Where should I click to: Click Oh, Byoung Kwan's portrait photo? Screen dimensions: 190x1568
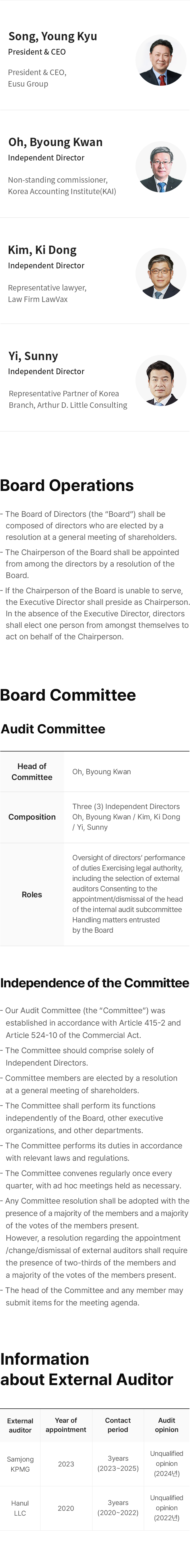click(160, 167)
